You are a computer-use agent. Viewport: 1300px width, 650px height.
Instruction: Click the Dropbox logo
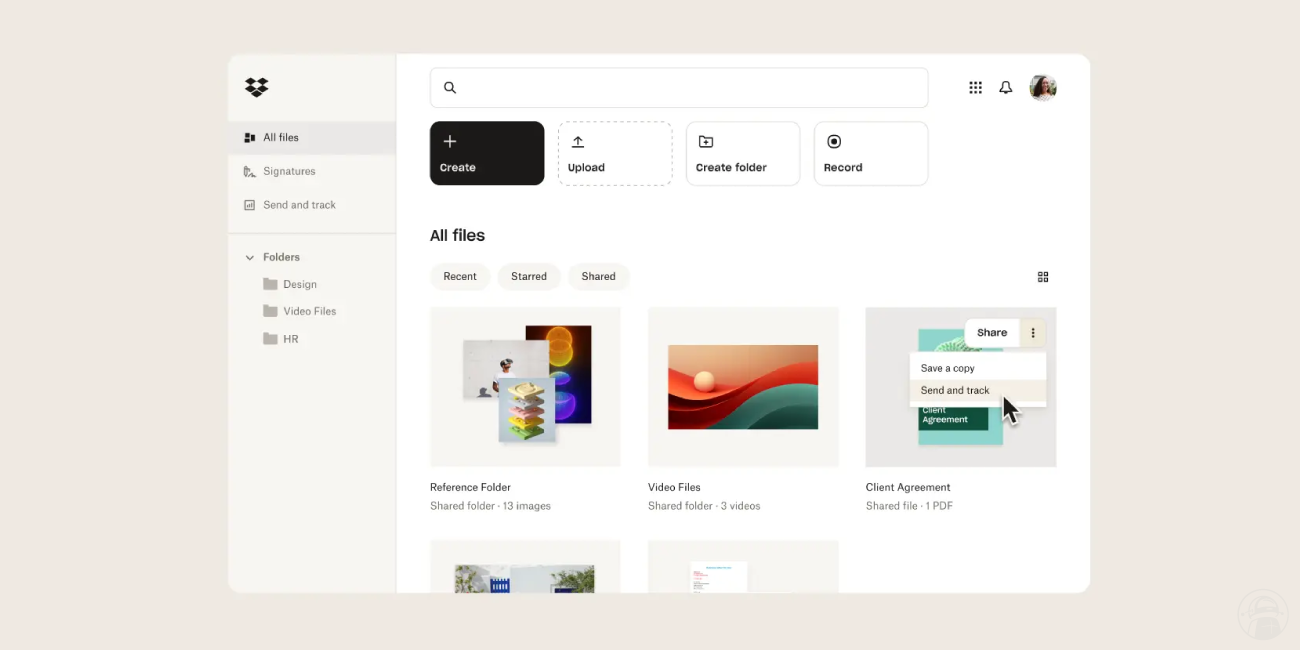point(256,87)
